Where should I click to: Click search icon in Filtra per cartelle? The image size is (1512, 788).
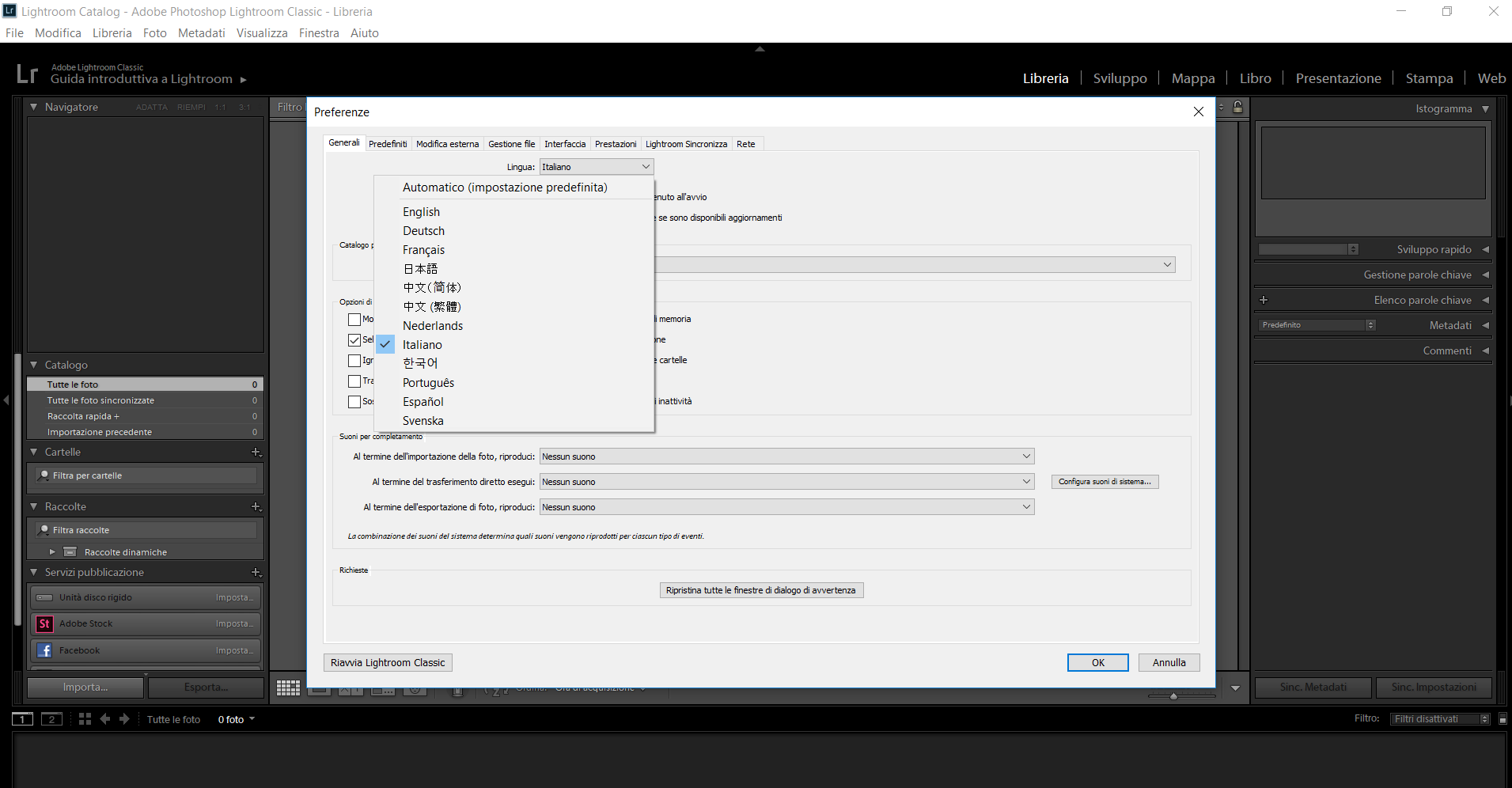click(x=44, y=475)
